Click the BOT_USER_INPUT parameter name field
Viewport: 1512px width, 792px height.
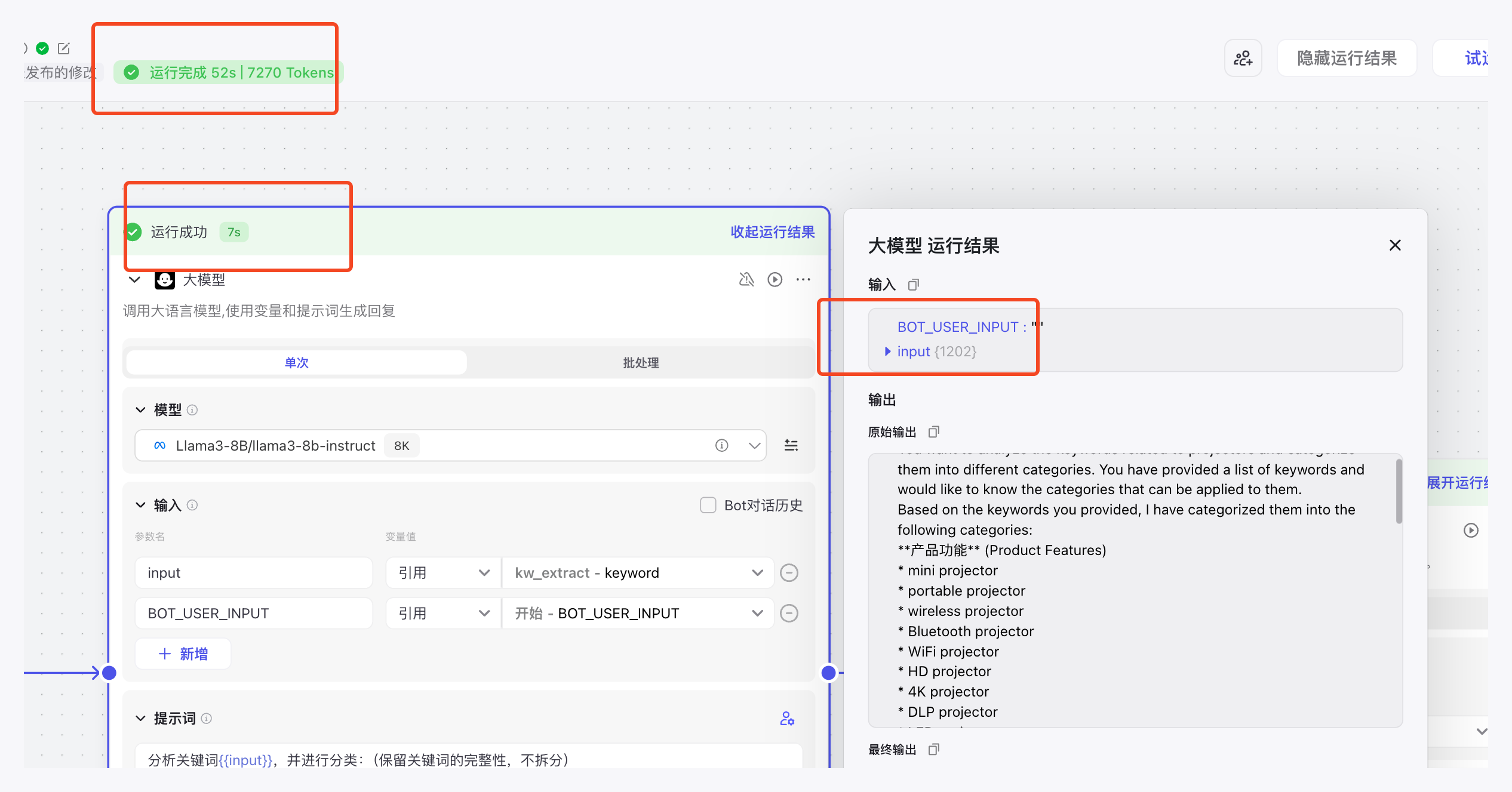(254, 614)
